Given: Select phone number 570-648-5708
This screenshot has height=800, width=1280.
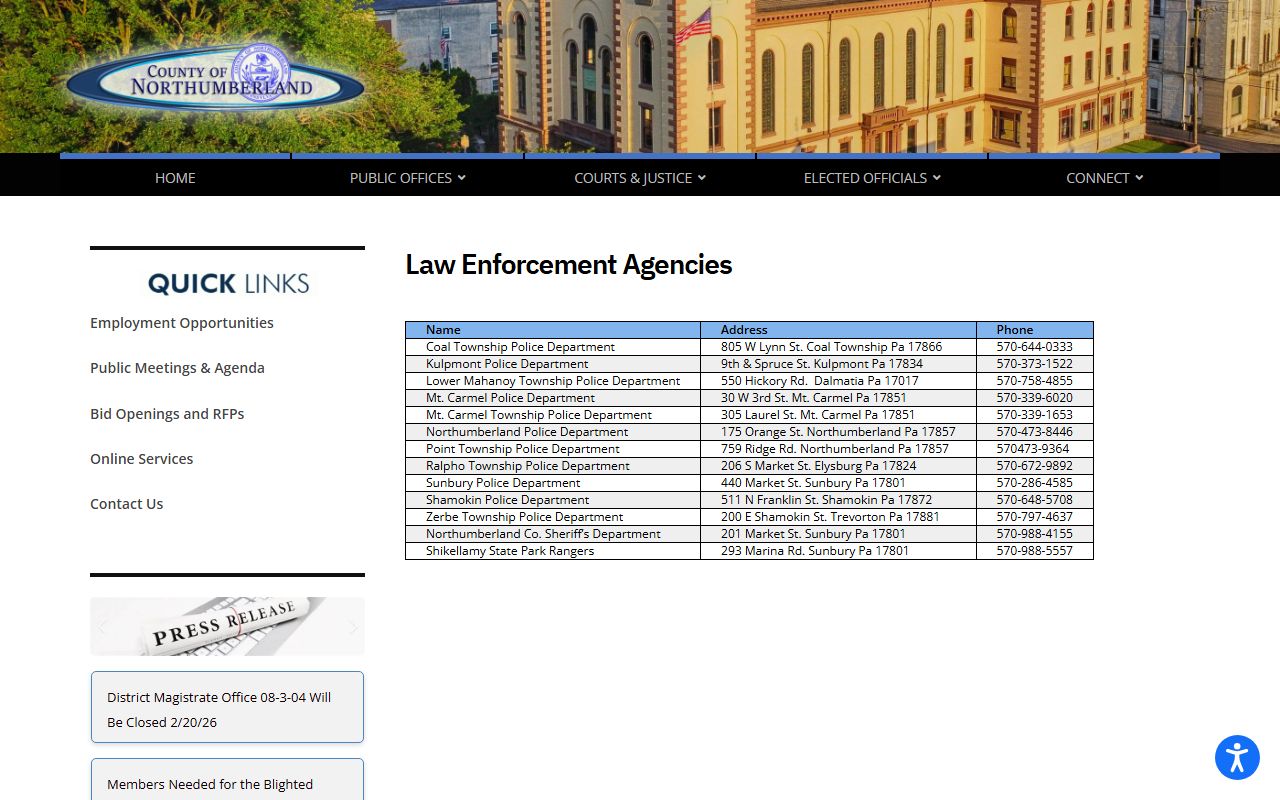Looking at the screenshot, I should (1035, 500).
